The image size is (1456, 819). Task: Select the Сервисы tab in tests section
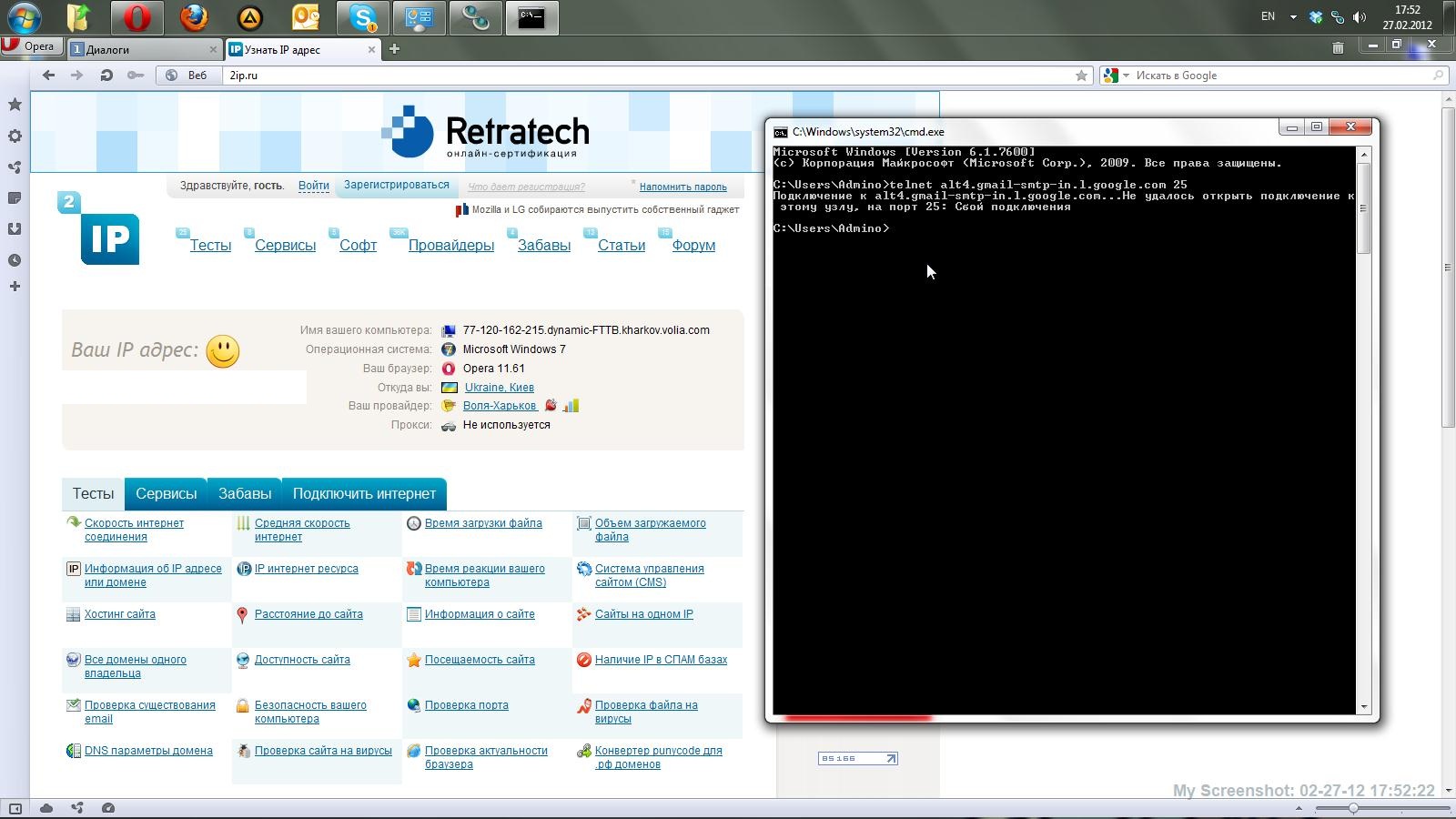(x=167, y=493)
